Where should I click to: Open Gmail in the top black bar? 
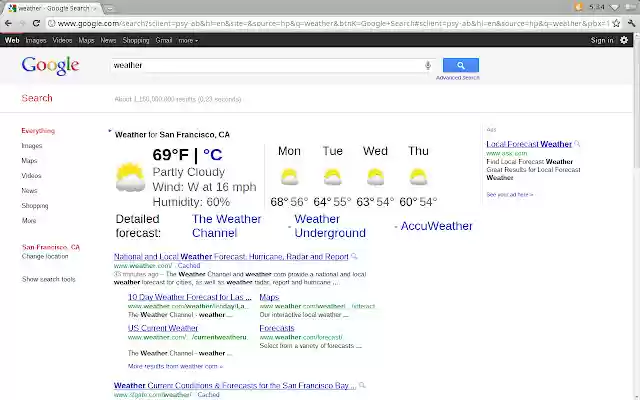164,40
